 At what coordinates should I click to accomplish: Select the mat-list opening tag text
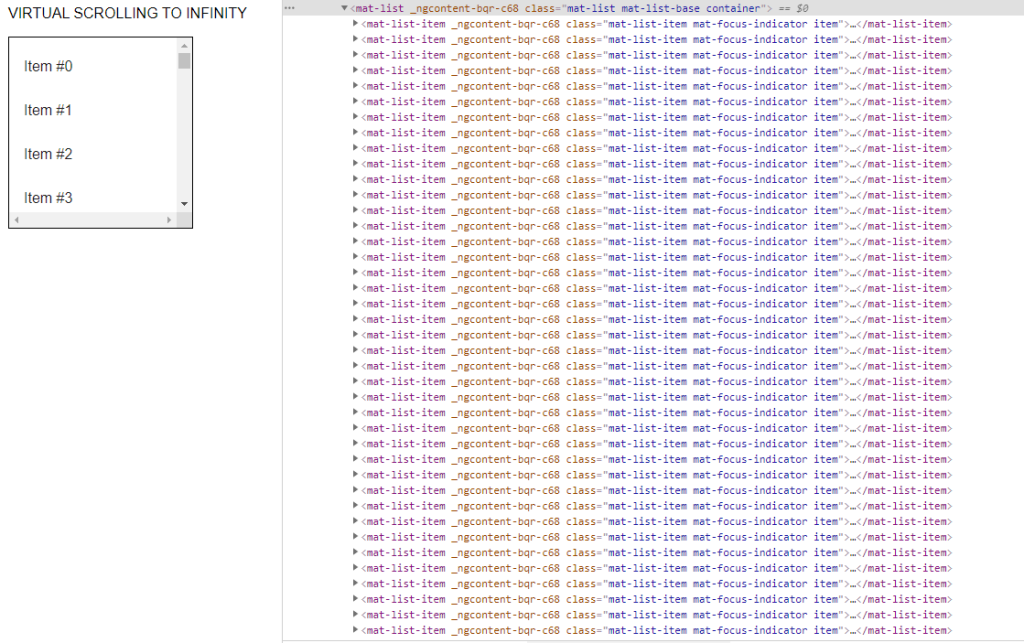560,8
